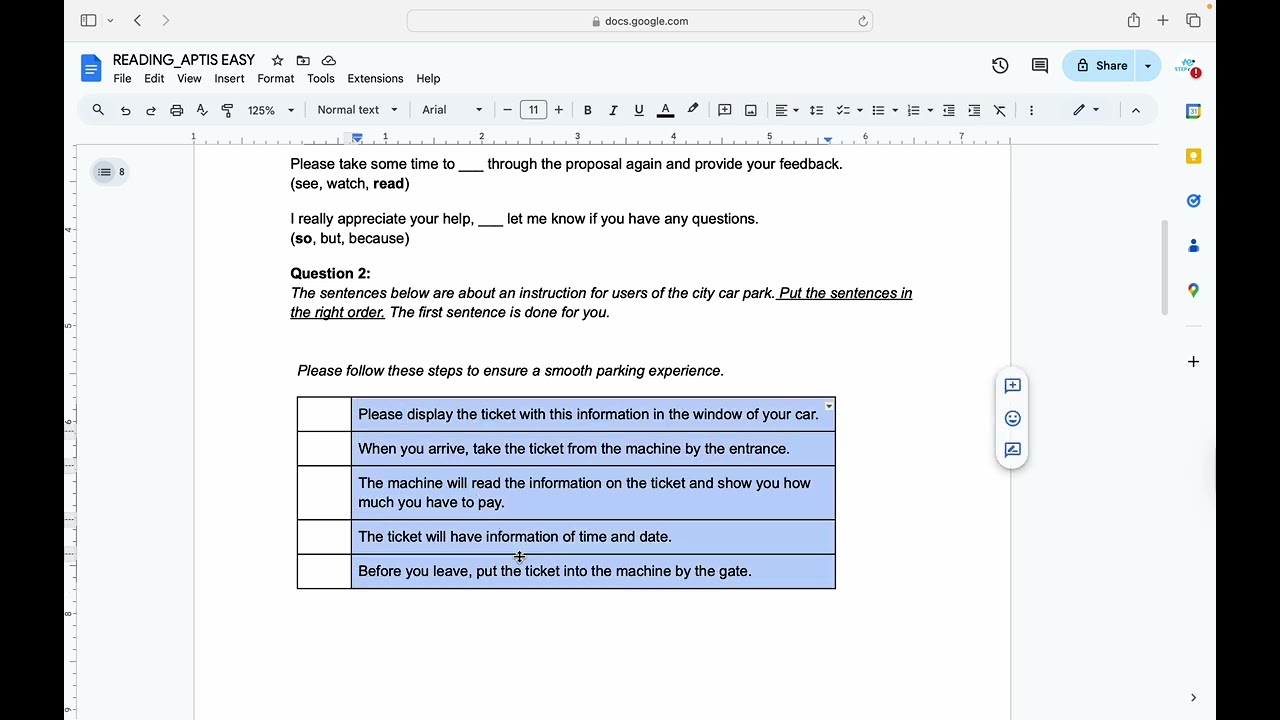Add a comment from side floating buttons
The height and width of the screenshot is (720, 1280).
pos(1013,385)
